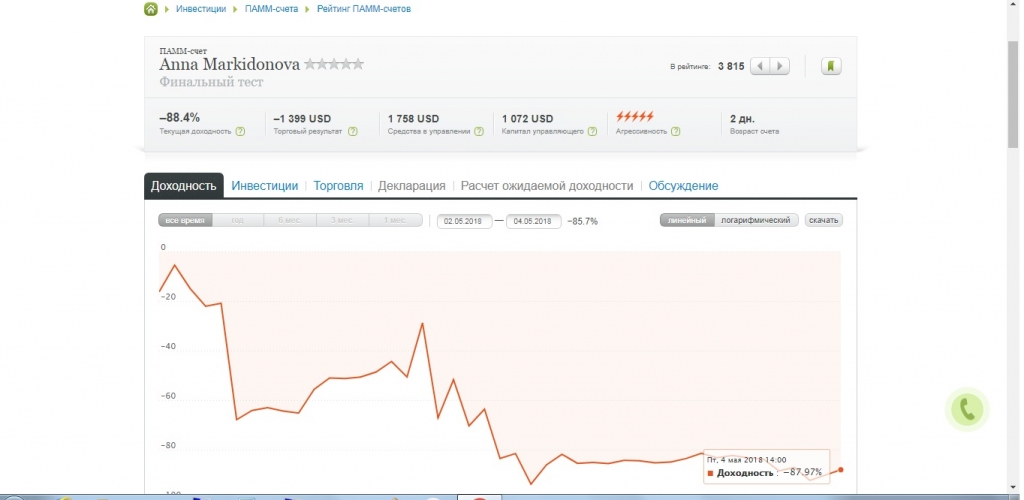Click the 1 758 USD funds value
Screen dimensions: 1024x500
click(x=413, y=119)
